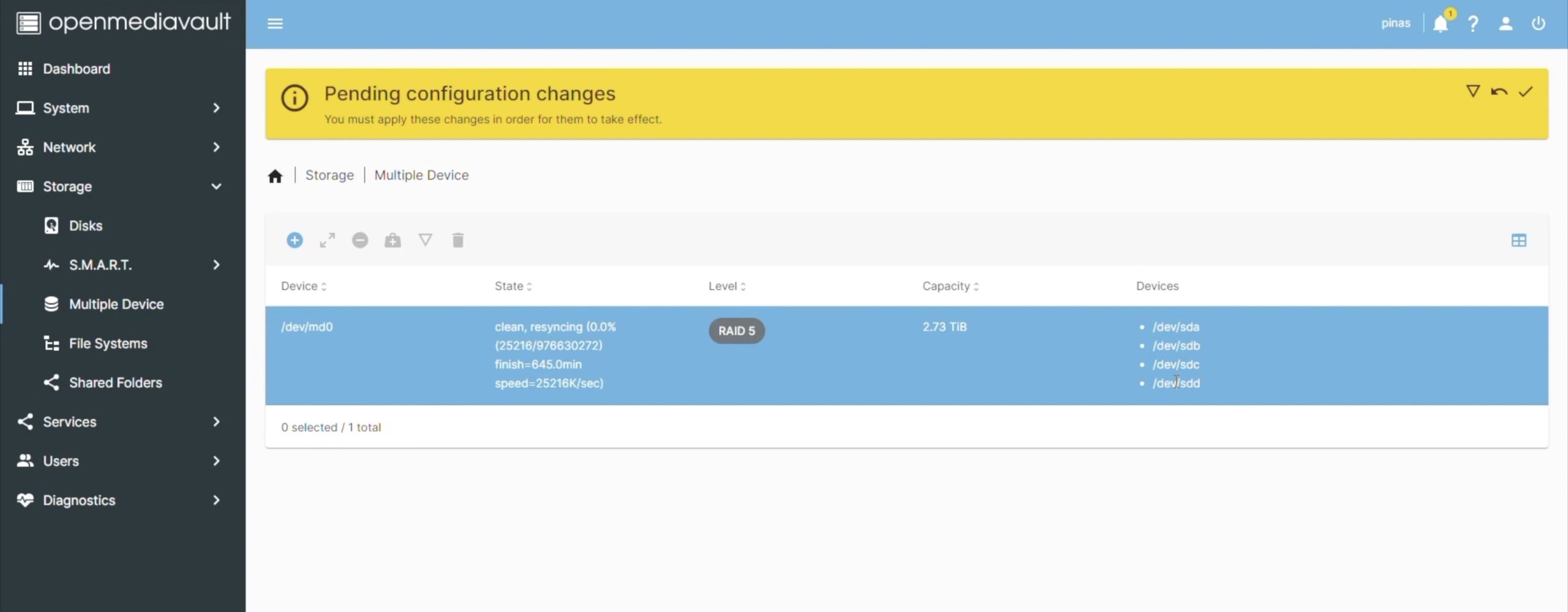
Task: Toggle the sidebar with hamburger menu
Action: [275, 24]
